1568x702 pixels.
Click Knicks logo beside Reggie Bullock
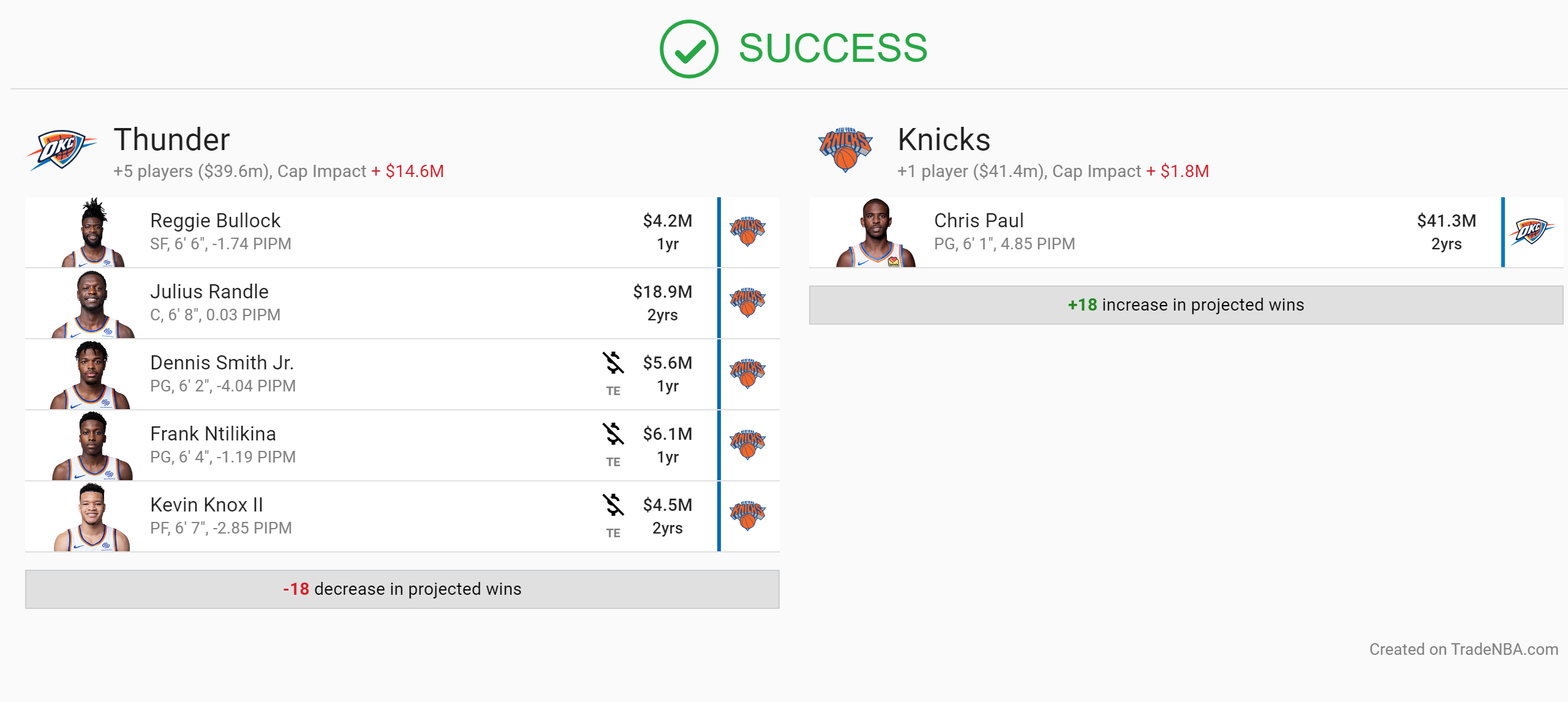coord(747,232)
